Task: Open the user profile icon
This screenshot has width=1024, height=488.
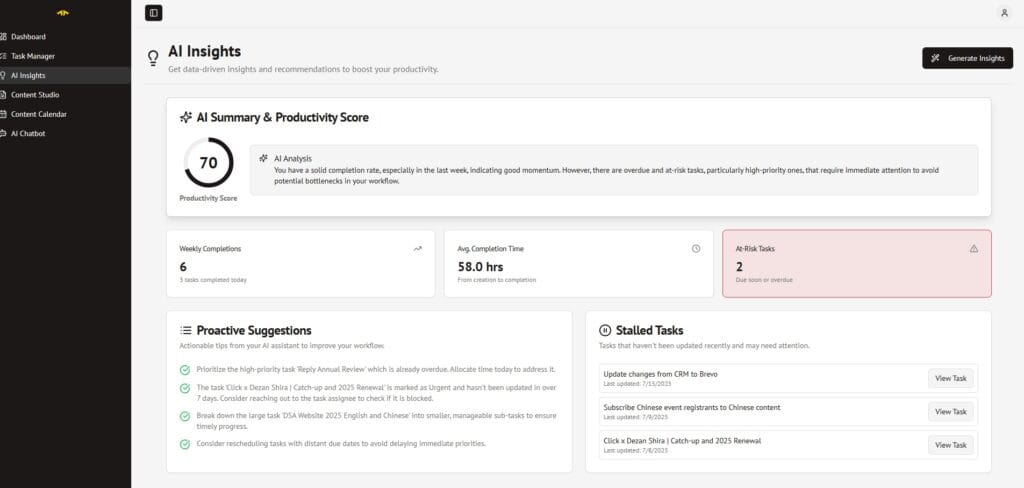Action: (1004, 13)
